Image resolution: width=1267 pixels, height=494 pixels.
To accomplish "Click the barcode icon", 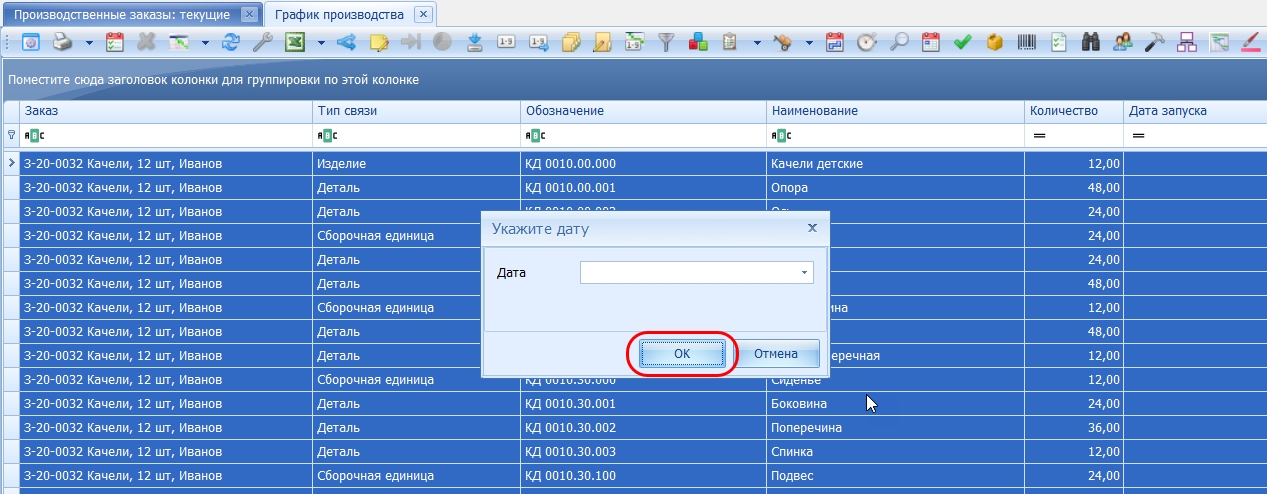I will point(1027,42).
